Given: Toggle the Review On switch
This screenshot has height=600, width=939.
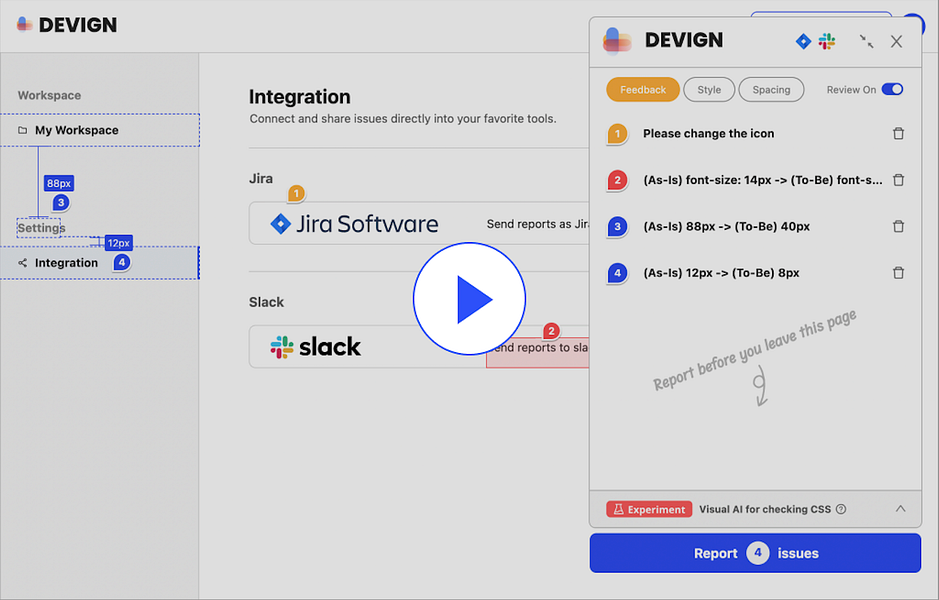Looking at the screenshot, I should (892, 89).
